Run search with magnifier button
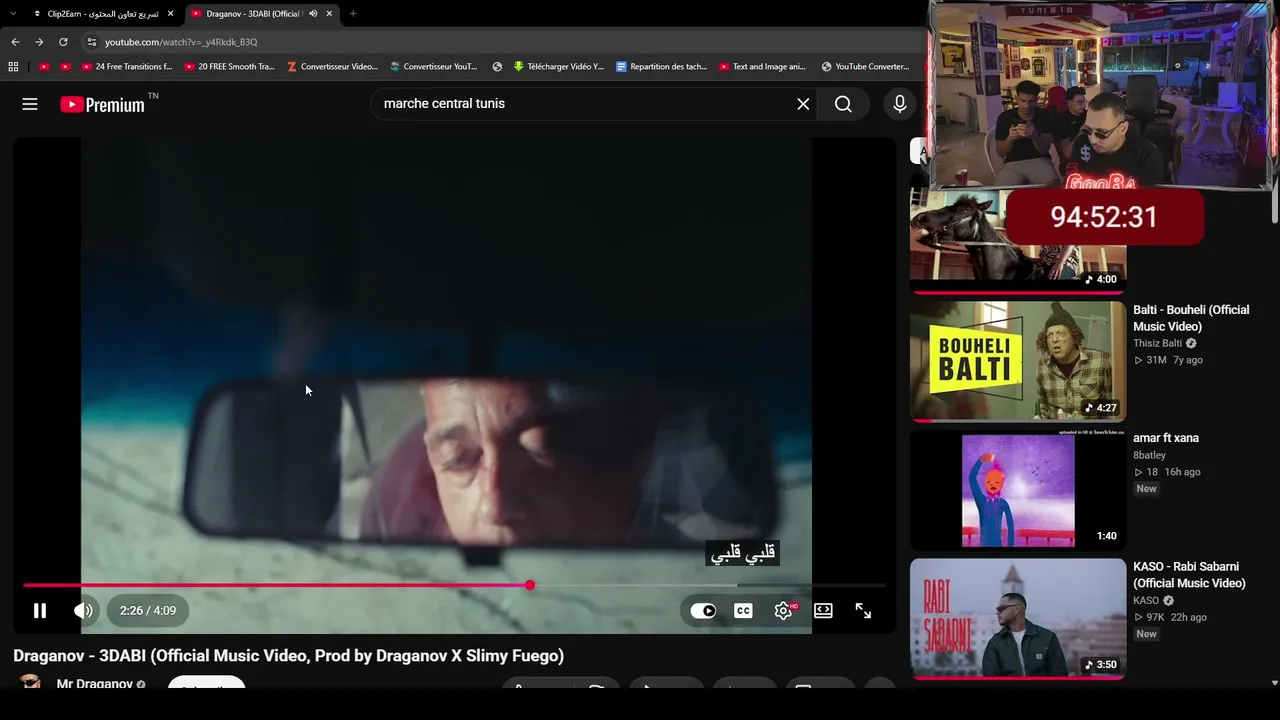The width and height of the screenshot is (1280, 720). click(x=843, y=104)
